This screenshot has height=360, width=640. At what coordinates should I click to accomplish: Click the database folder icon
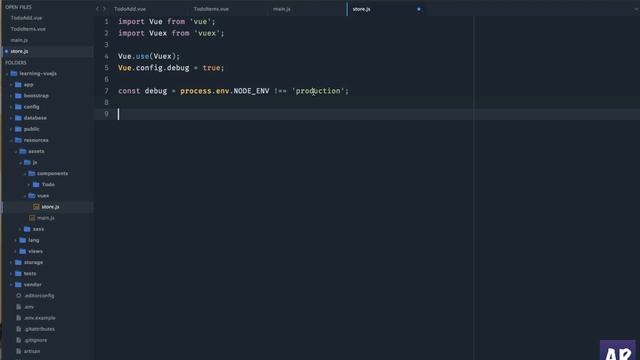18,118
